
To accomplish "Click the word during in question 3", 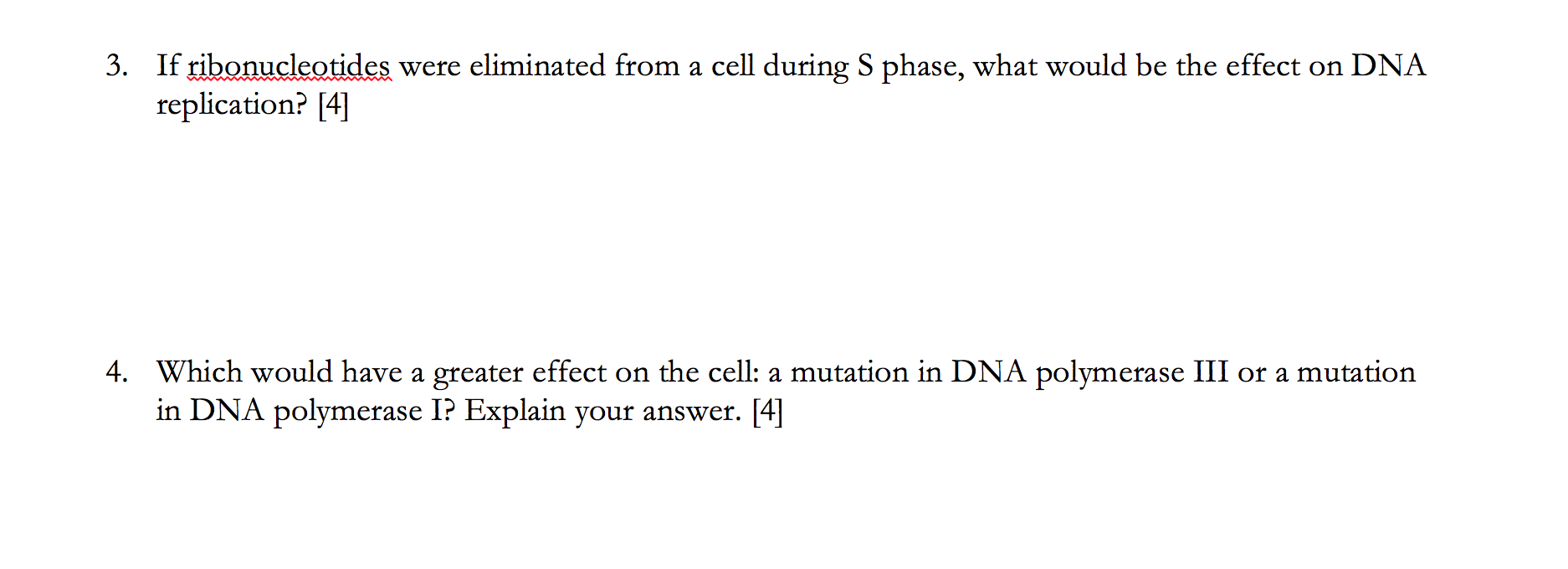I will coord(806,67).
